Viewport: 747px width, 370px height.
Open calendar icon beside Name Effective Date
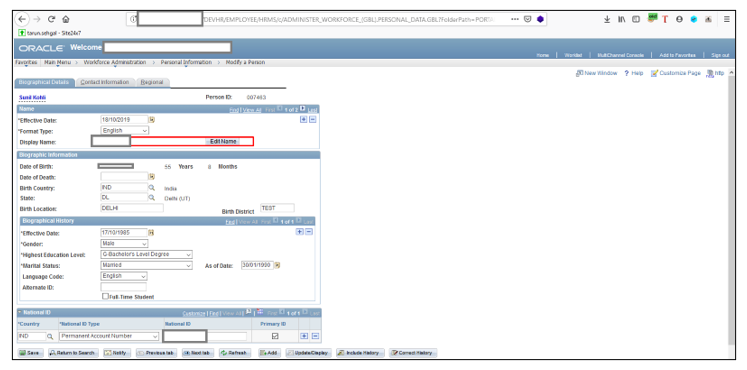[152, 120]
